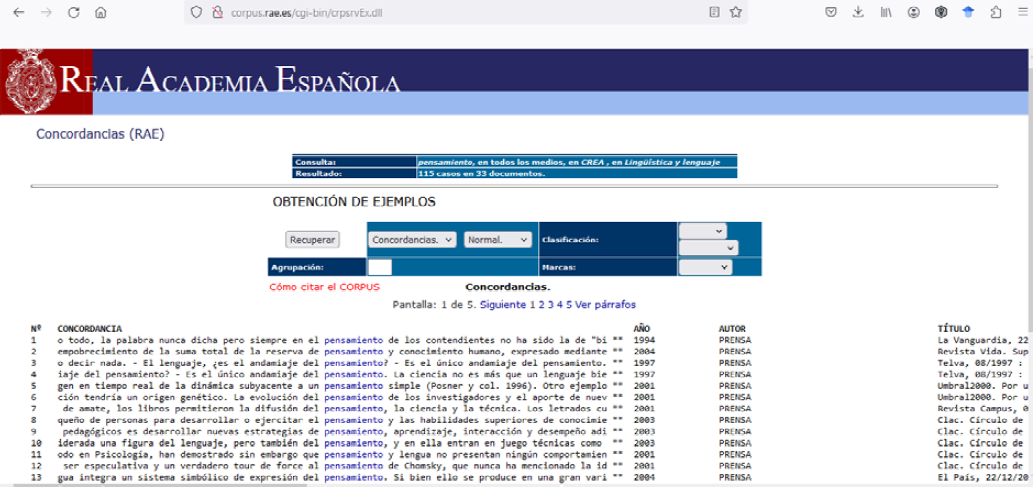The width and height of the screenshot is (1034, 488).
Task: Save page to Pocket icon
Action: [x=831, y=12]
